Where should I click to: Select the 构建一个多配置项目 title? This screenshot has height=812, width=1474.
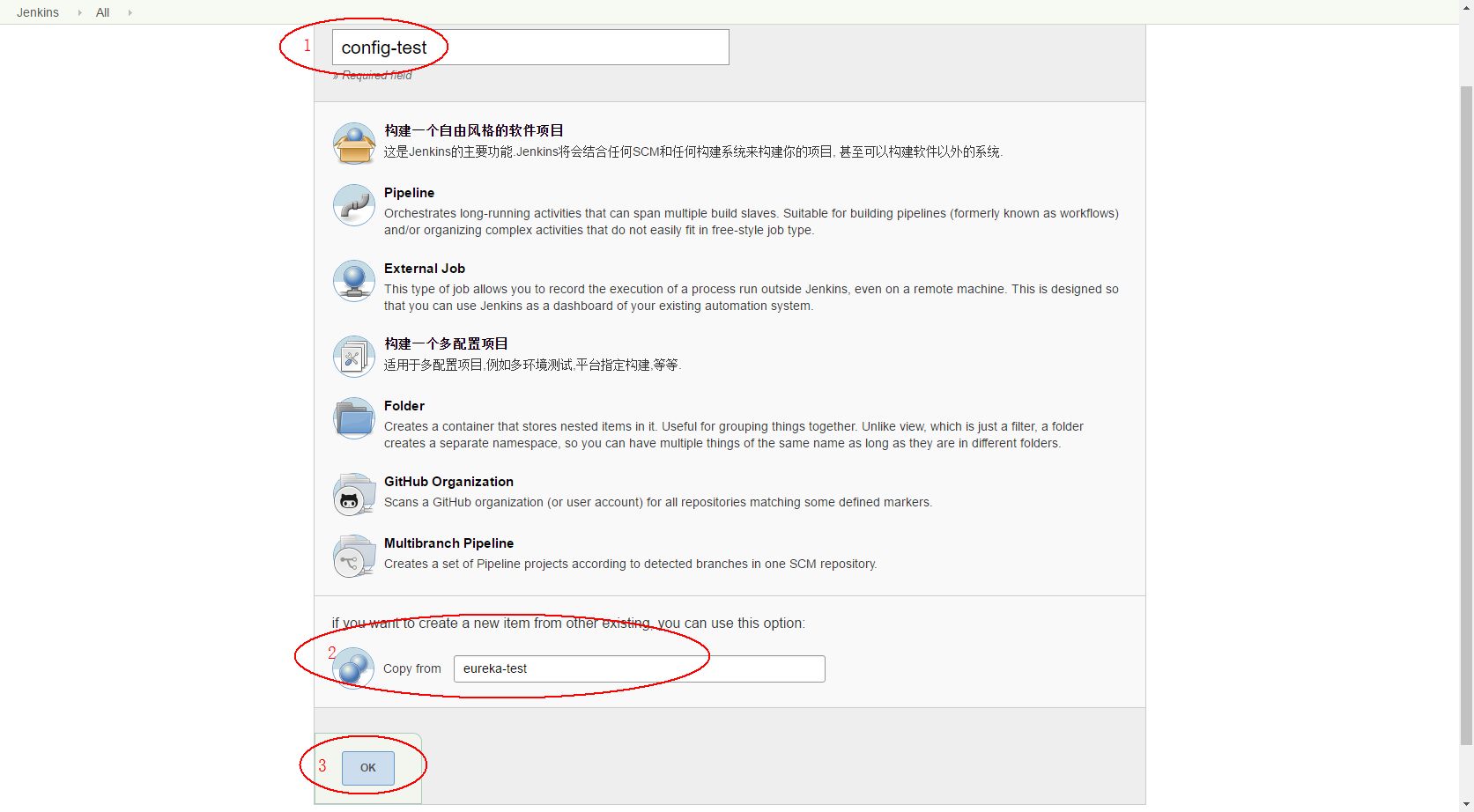446,343
